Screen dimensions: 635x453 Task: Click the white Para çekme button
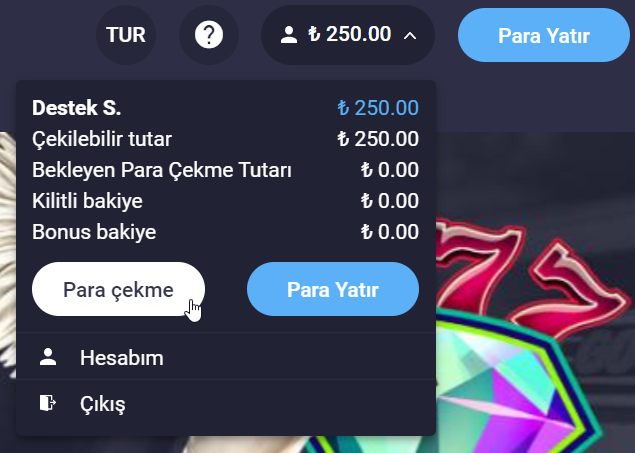pos(118,289)
